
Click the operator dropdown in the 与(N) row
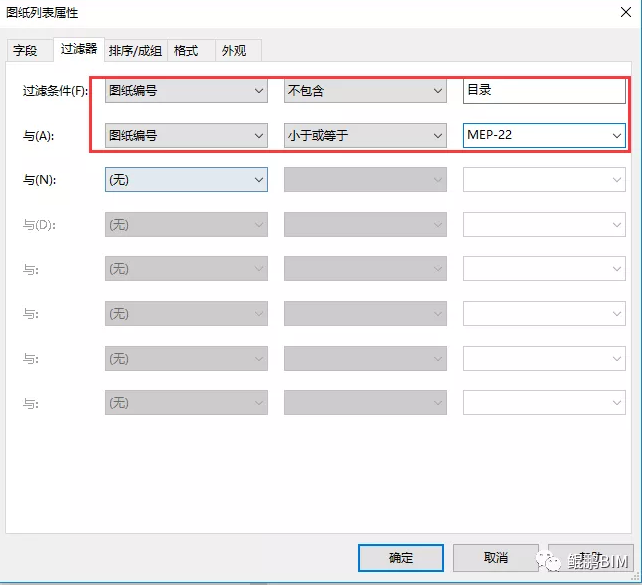pos(365,180)
